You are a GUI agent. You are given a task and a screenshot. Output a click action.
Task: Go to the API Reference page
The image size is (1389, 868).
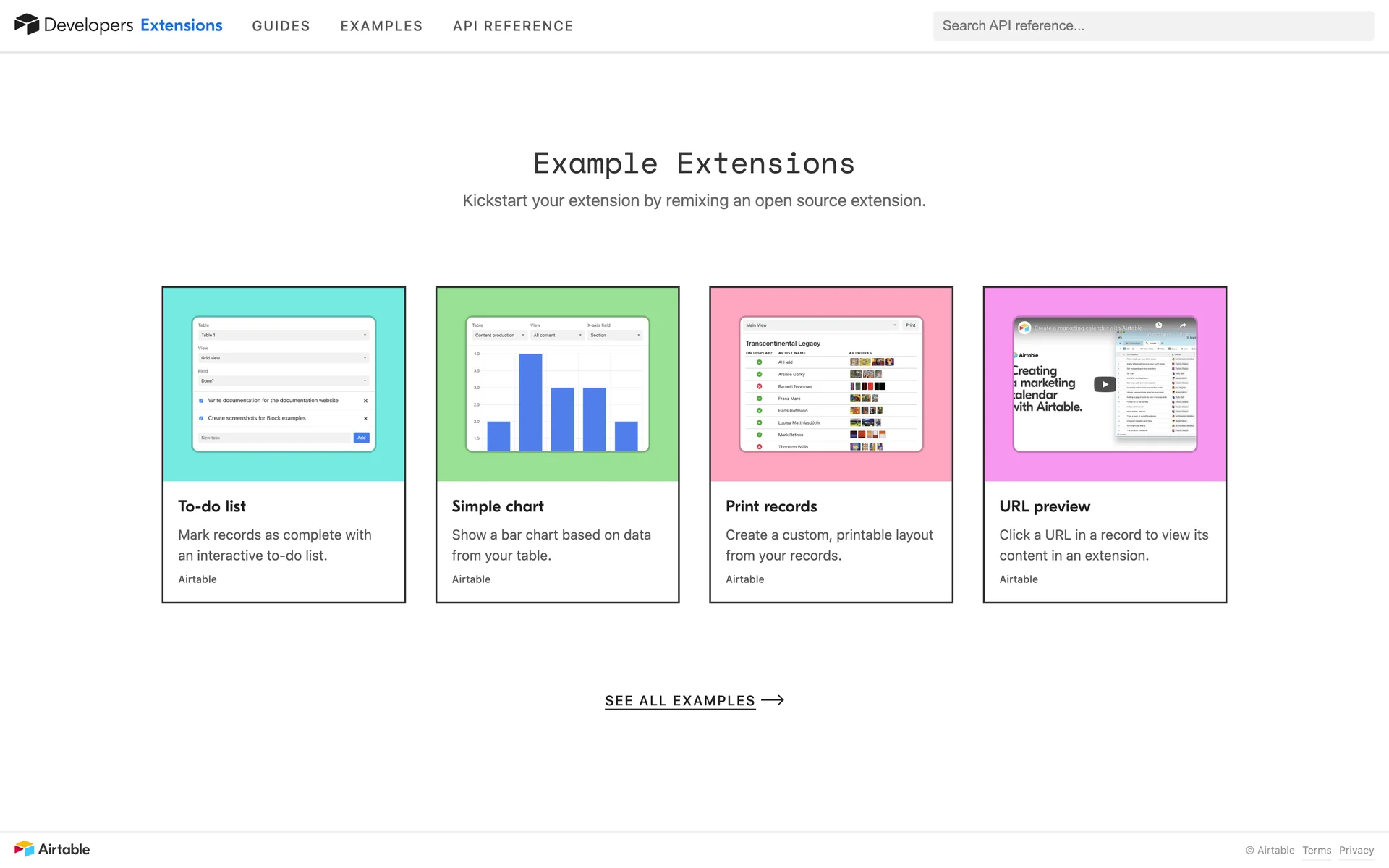pos(513,26)
